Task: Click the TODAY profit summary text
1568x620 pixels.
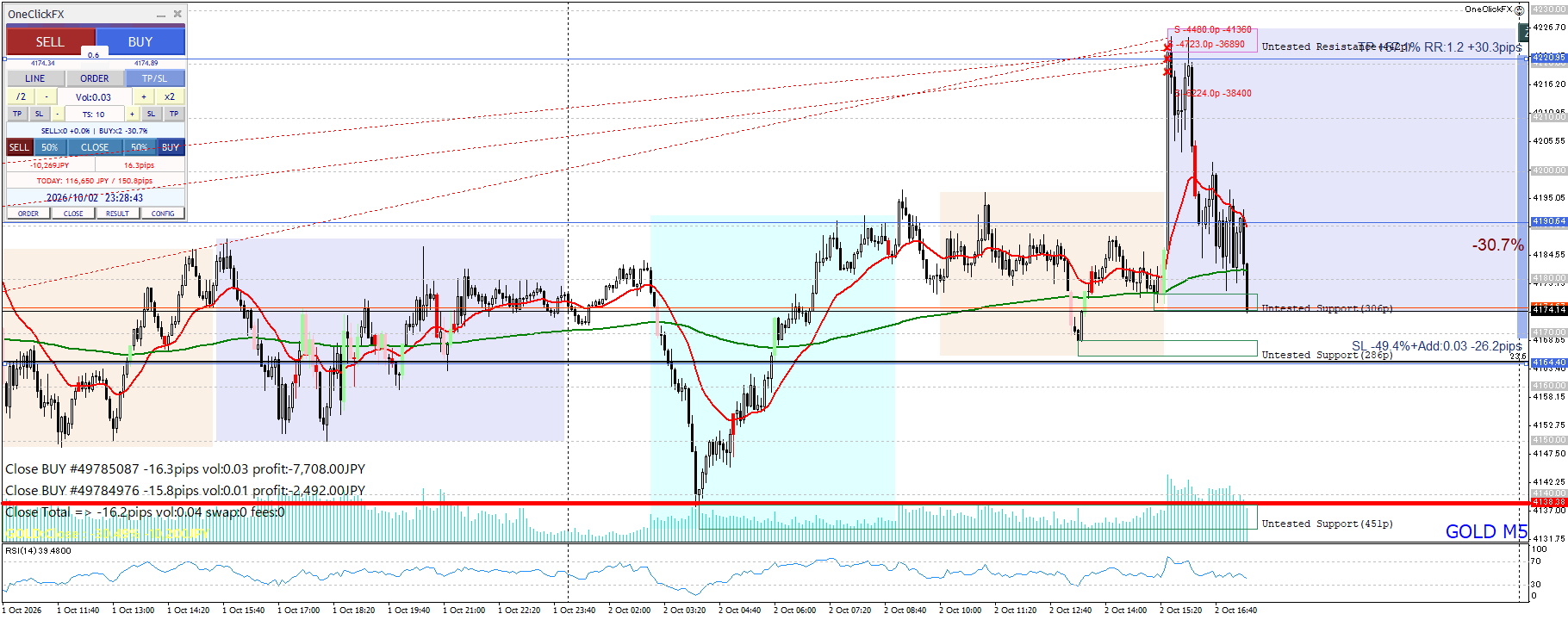Action: pos(95,181)
